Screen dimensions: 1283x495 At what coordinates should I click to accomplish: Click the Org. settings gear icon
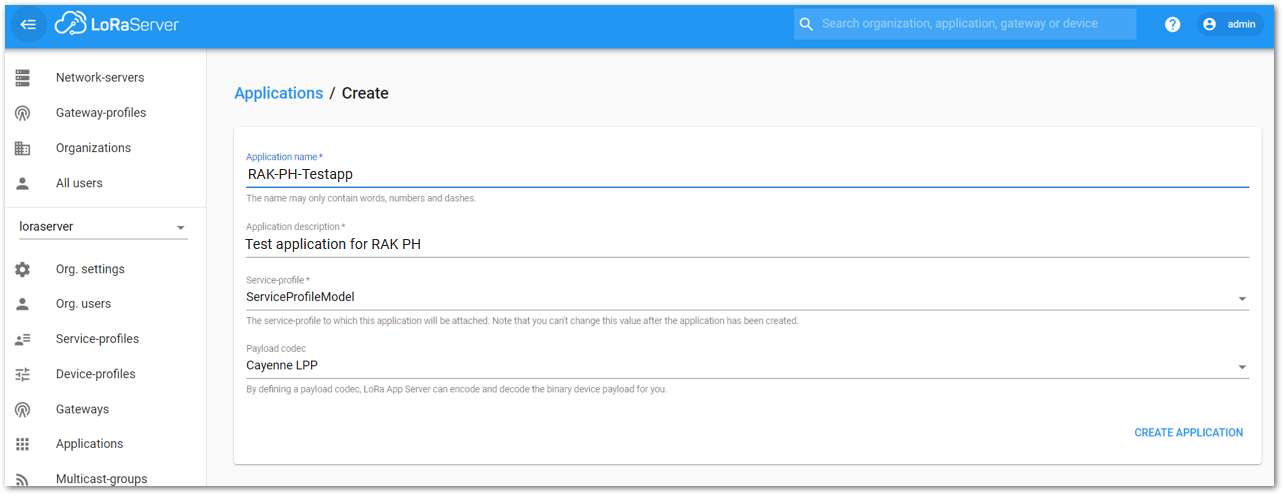23,269
